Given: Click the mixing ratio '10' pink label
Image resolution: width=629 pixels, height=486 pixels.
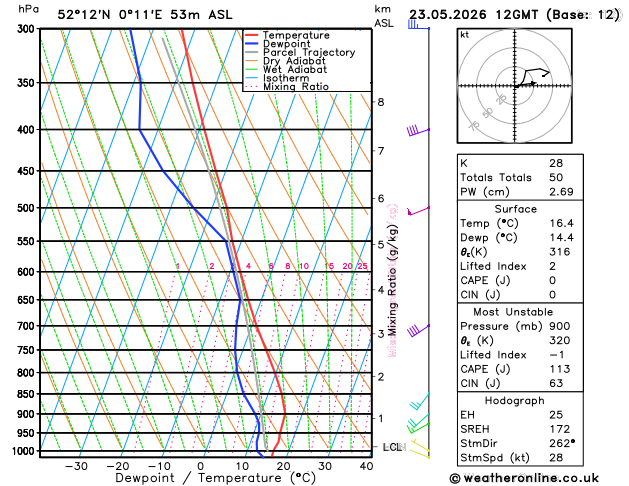Looking at the screenshot, I should pos(304,266).
